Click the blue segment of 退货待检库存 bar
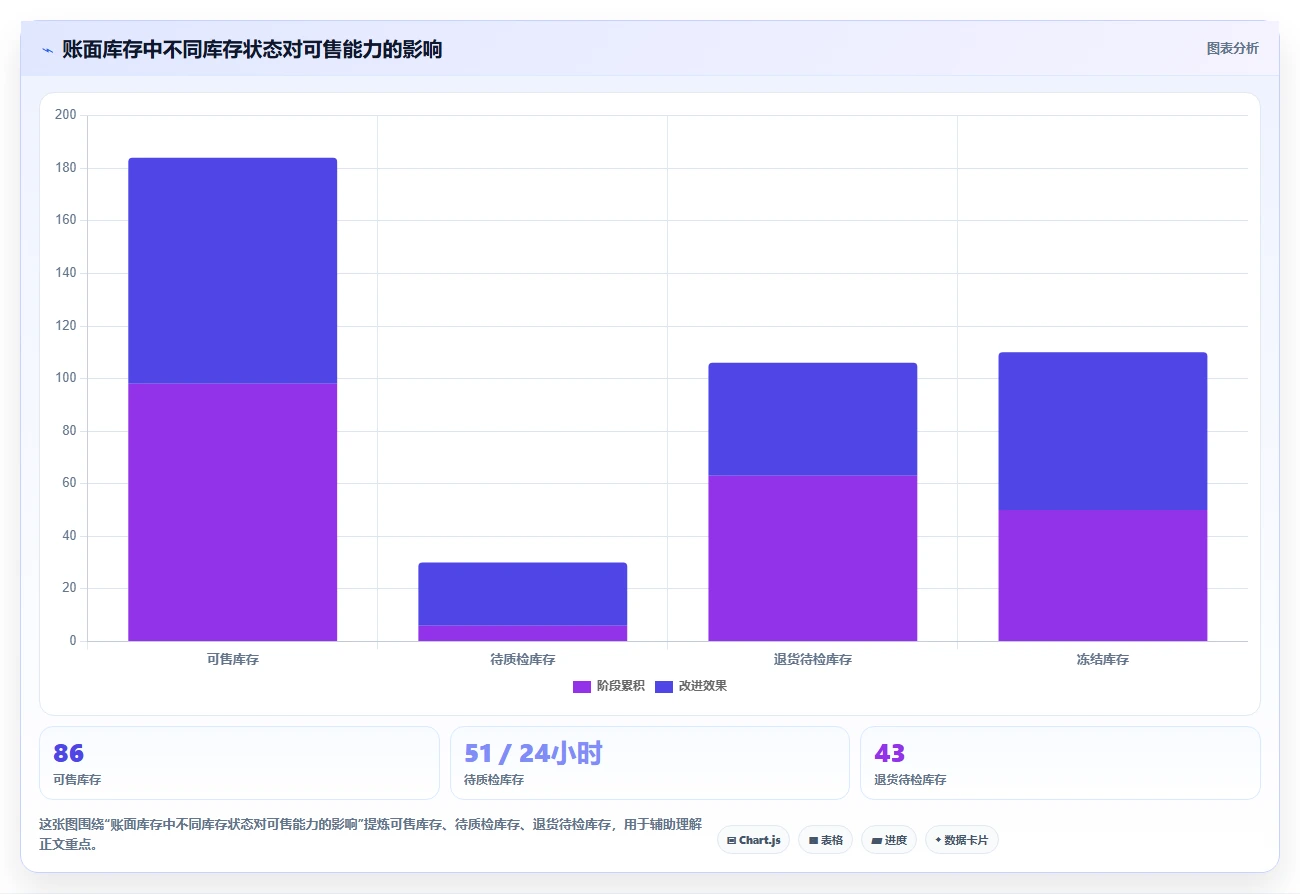 [813, 419]
